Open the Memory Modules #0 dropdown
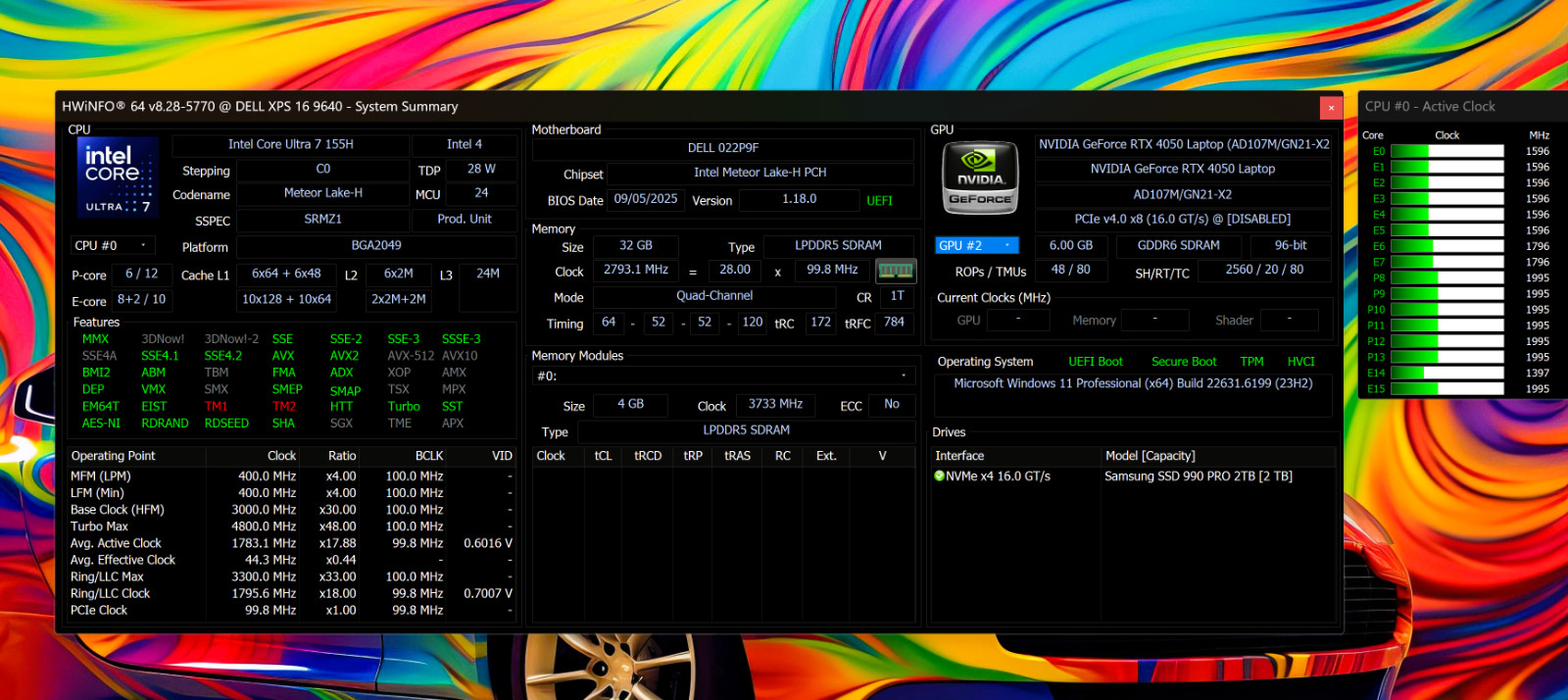The width and height of the screenshot is (1568, 700). click(723, 375)
